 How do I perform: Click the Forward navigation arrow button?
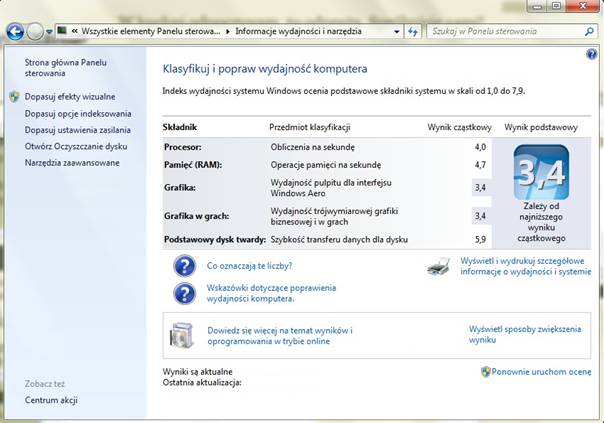coord(35,32)
